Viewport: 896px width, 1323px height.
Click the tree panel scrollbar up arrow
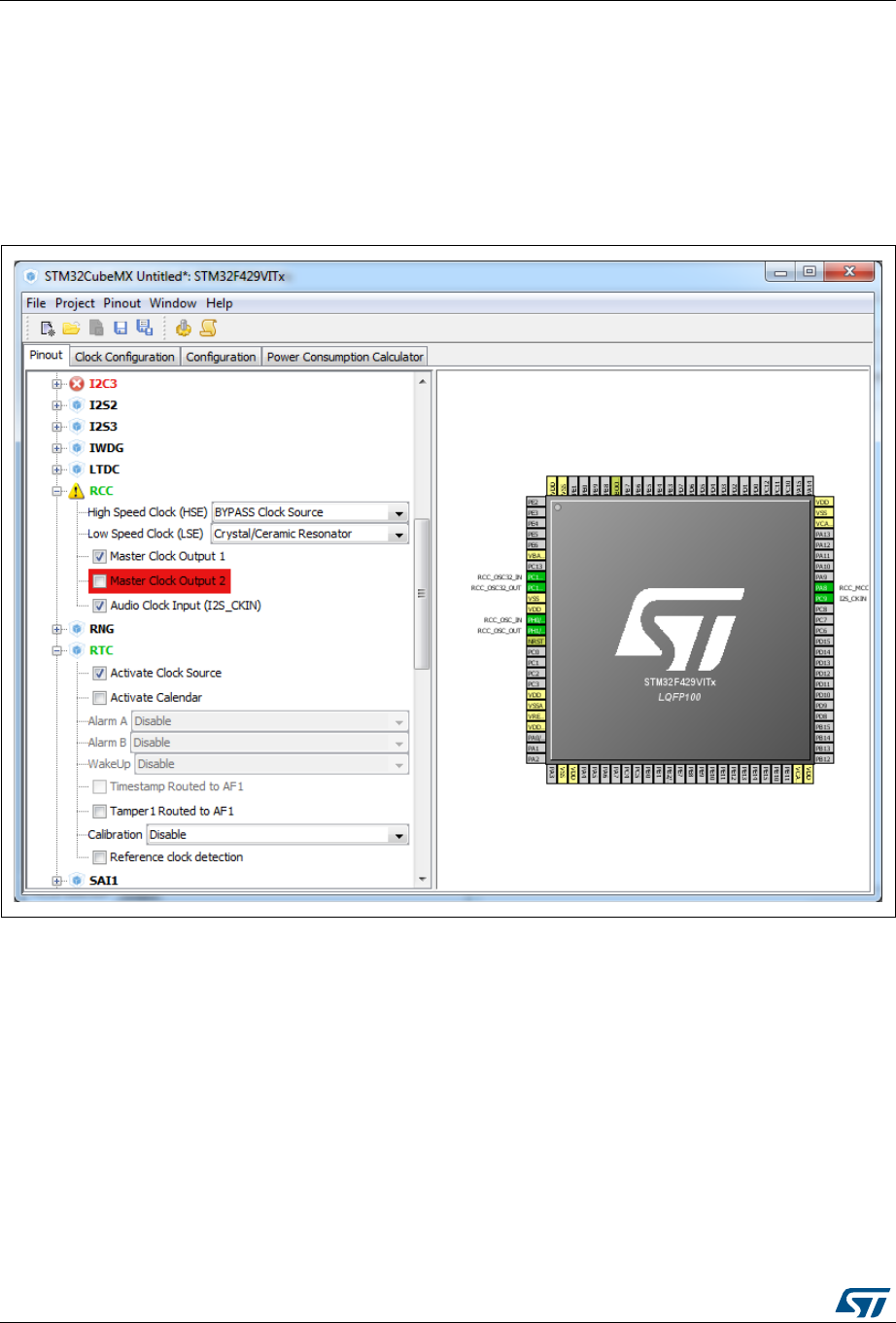point(422,381)
